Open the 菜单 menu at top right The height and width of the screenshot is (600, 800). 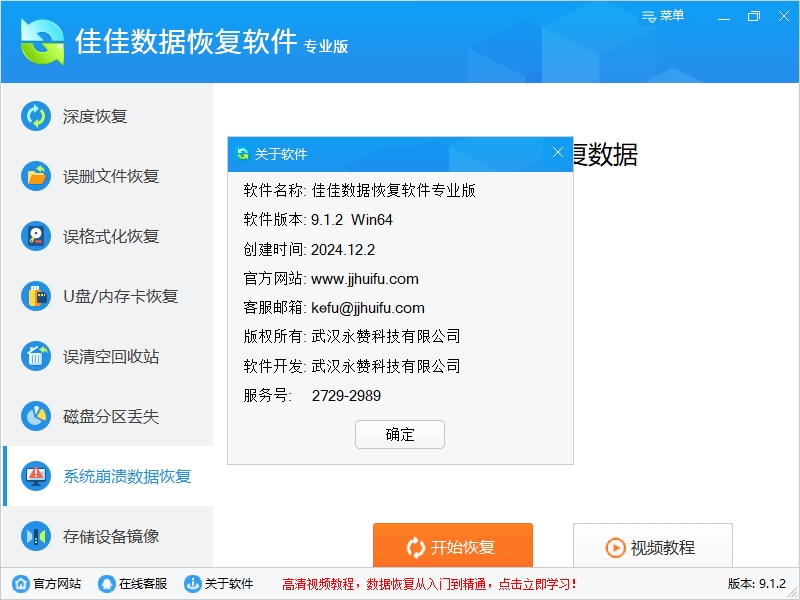pyautogui.click(x=663, y=16)
